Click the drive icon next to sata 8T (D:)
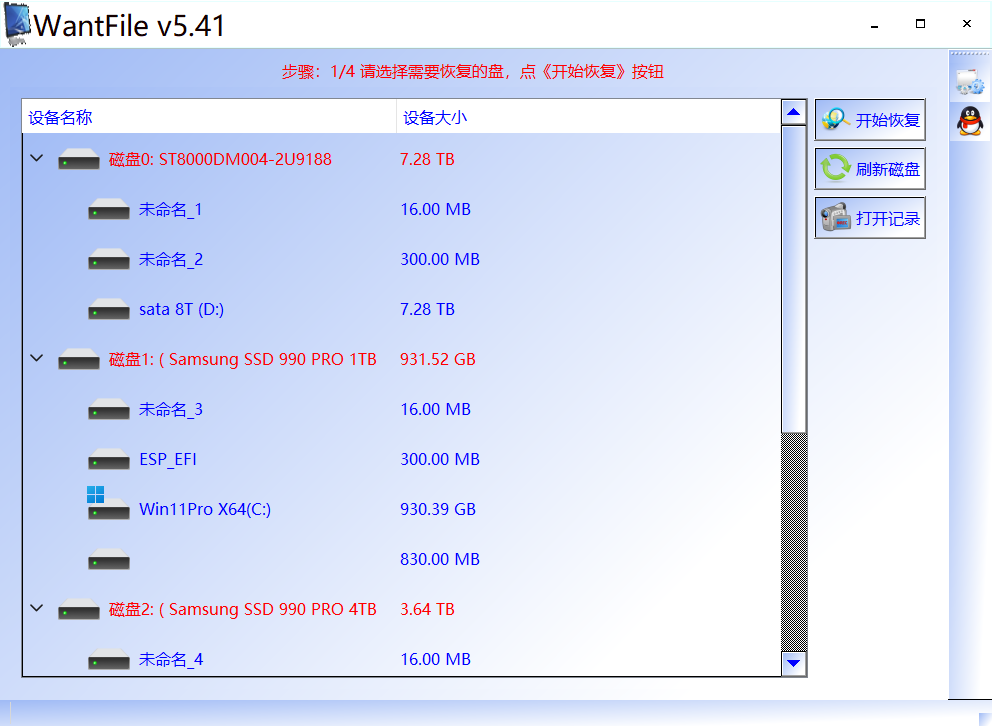This screenshot has height=726, width=992. [109, 309]
